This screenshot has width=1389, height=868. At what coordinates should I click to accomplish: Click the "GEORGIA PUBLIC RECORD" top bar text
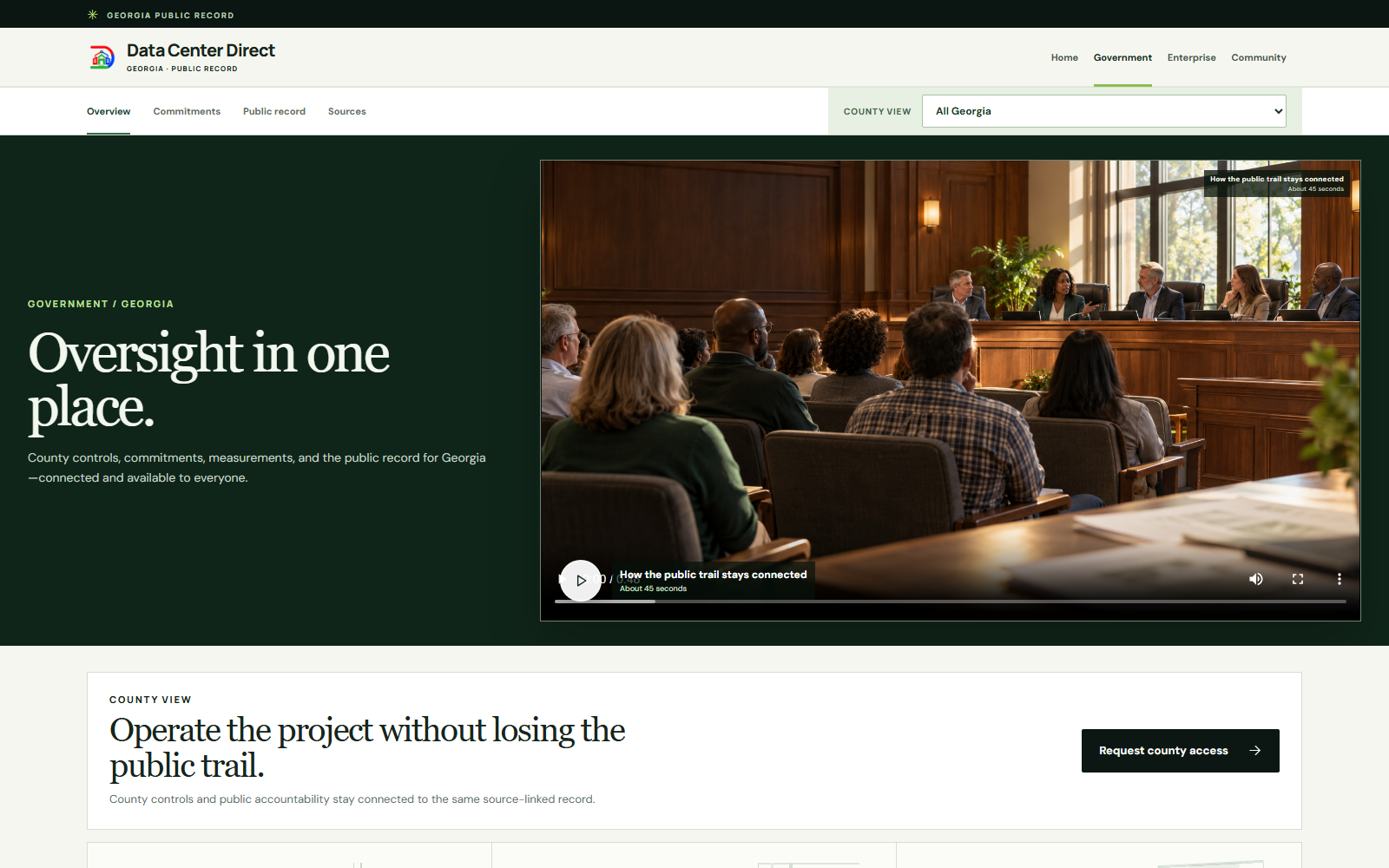tap(170, 16)
